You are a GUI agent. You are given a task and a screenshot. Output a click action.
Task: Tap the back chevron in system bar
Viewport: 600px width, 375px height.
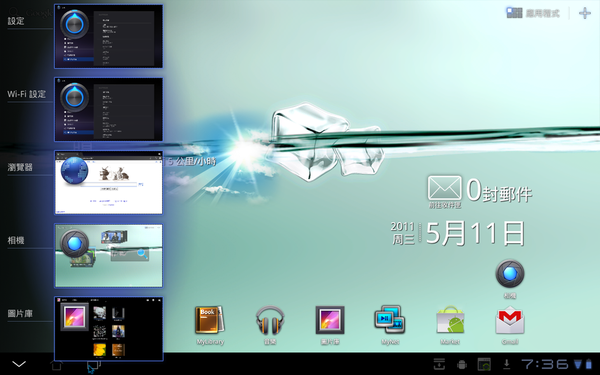[x=19, y=364]
